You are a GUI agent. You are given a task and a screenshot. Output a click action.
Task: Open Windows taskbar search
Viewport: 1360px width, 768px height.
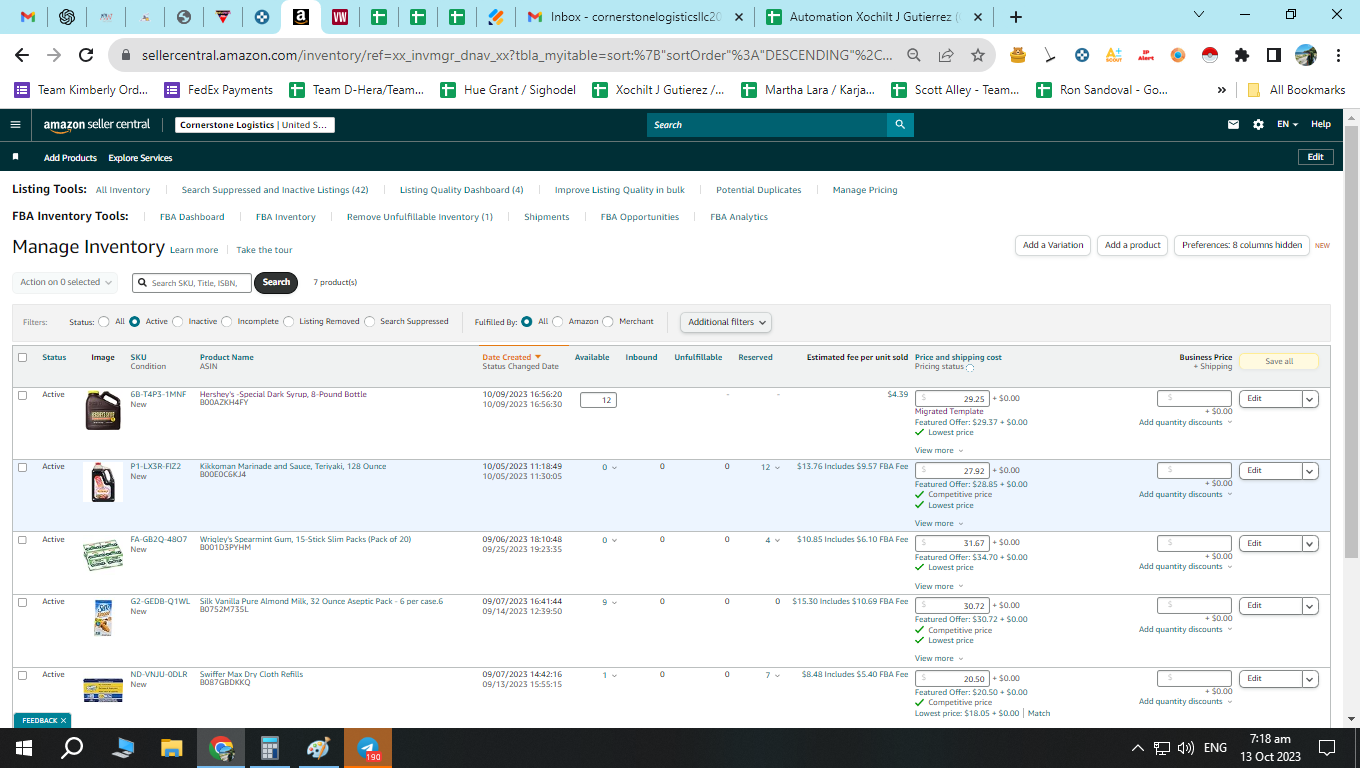point(72,748)
